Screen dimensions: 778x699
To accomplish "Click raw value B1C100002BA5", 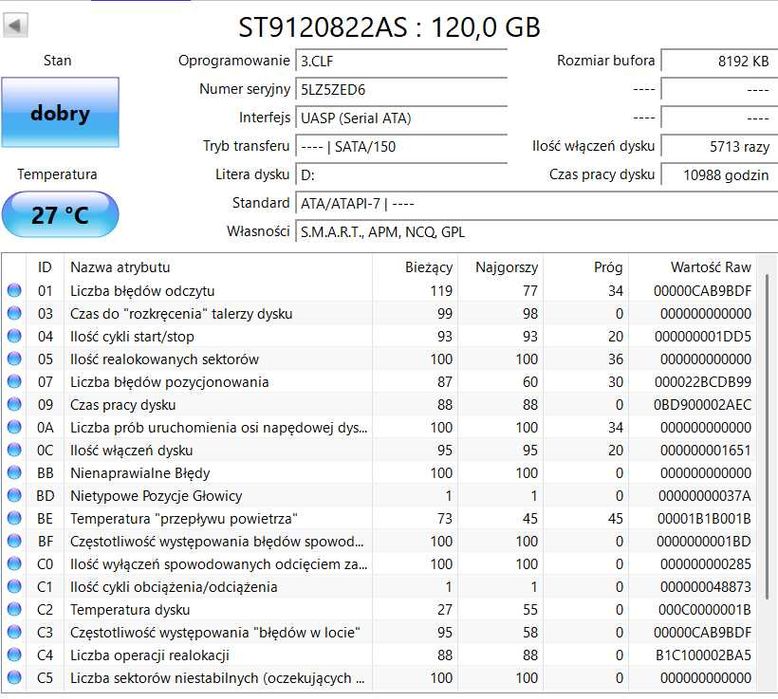I will [704, 656].
